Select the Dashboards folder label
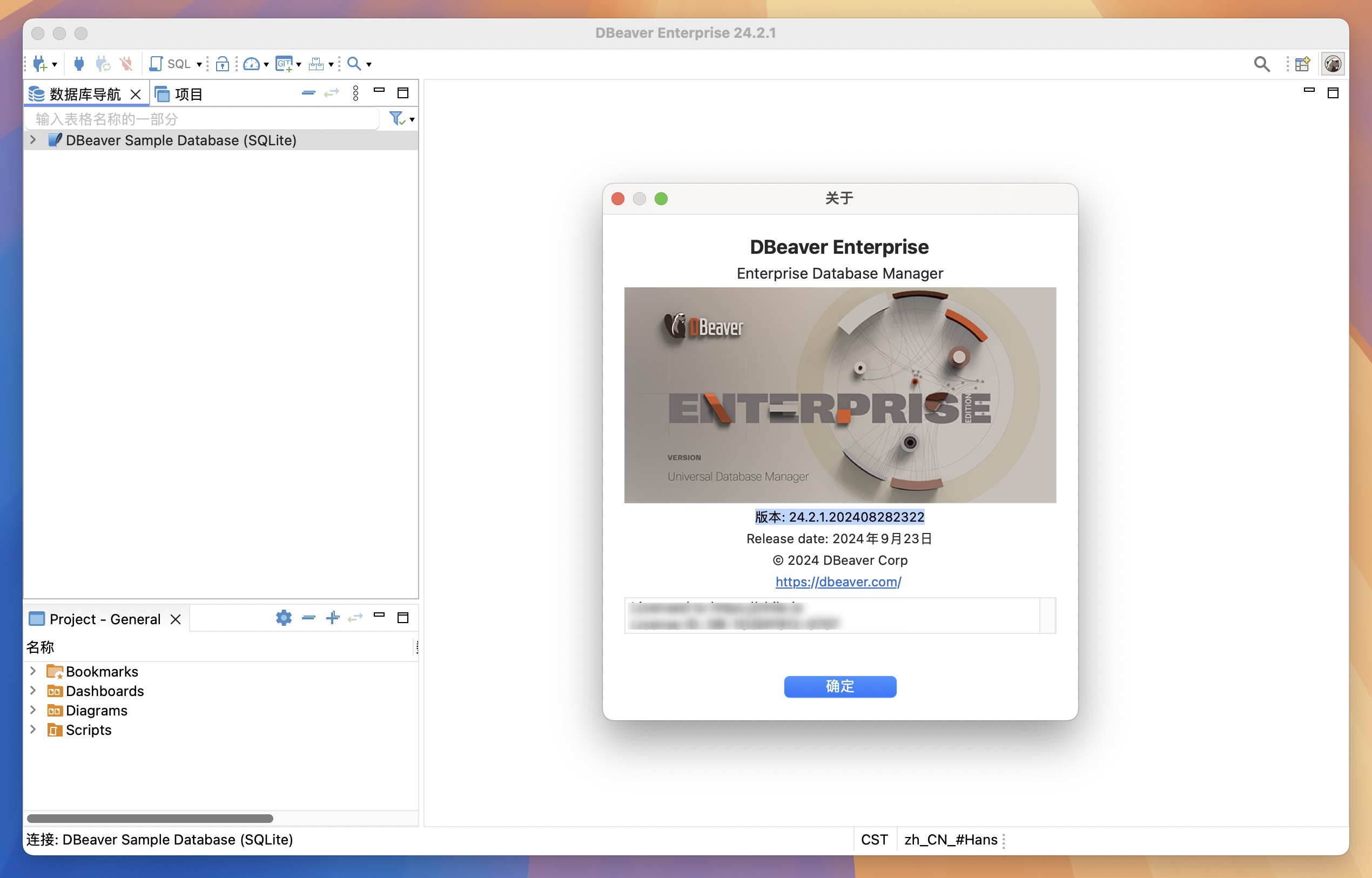Image resolution: width=1372 pixels, height=878 pixels. [105, 691]
